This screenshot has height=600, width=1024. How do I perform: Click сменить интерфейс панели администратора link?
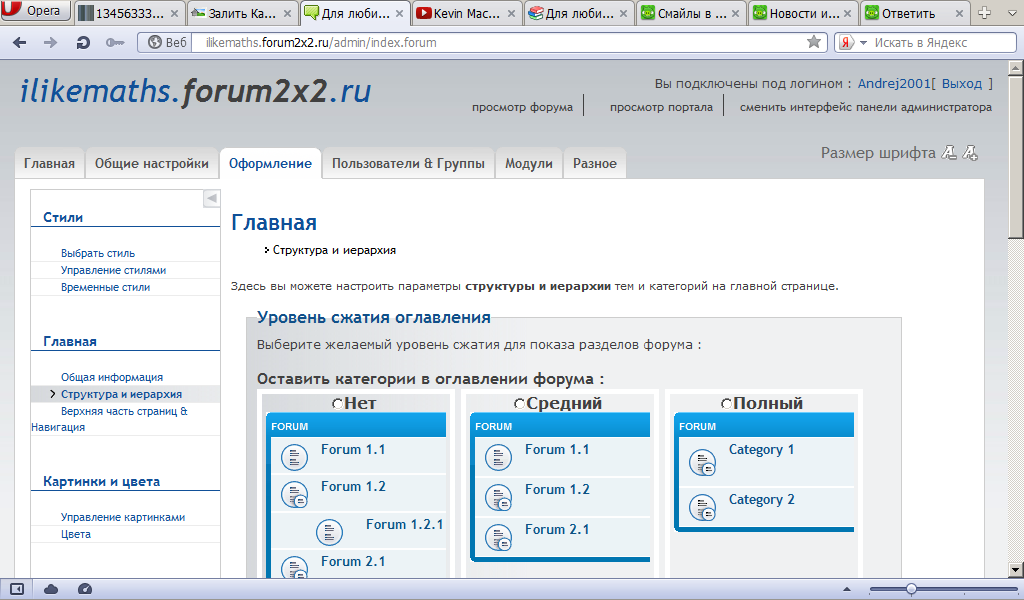pyautogui.click(x=865, y=107)
